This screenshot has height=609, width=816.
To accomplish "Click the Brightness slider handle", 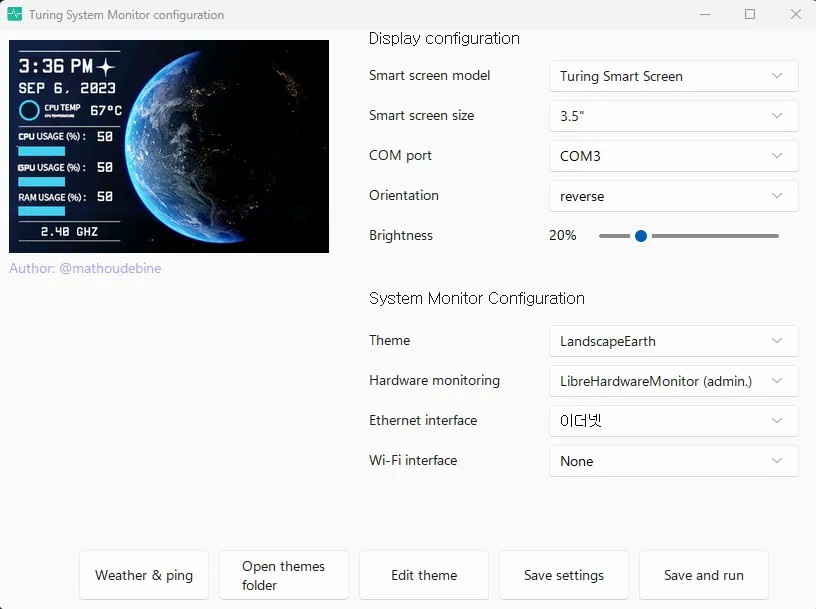I will click(x=641, y=236).
